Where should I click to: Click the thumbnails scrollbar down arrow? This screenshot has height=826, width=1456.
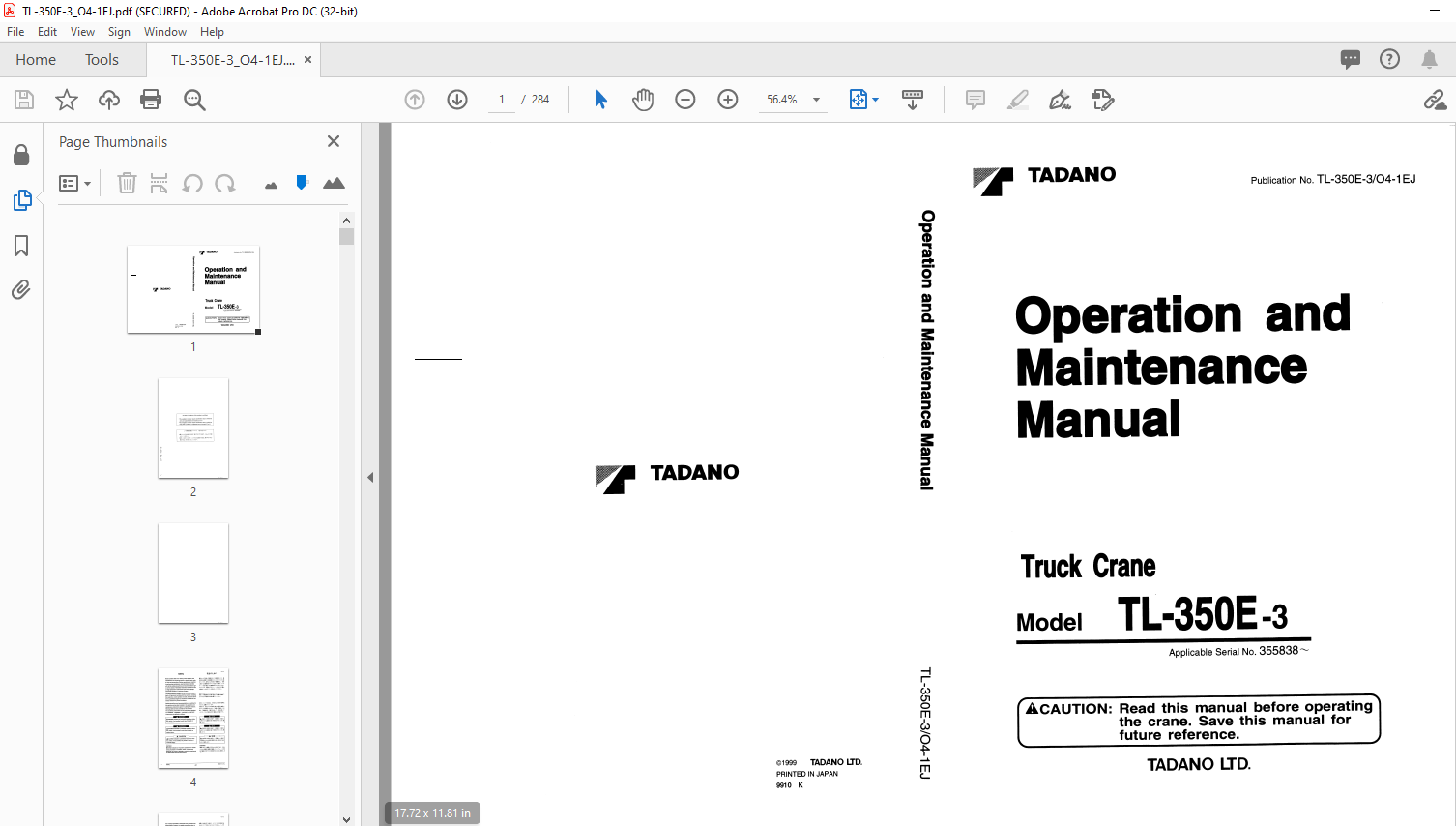pos(346,819)
